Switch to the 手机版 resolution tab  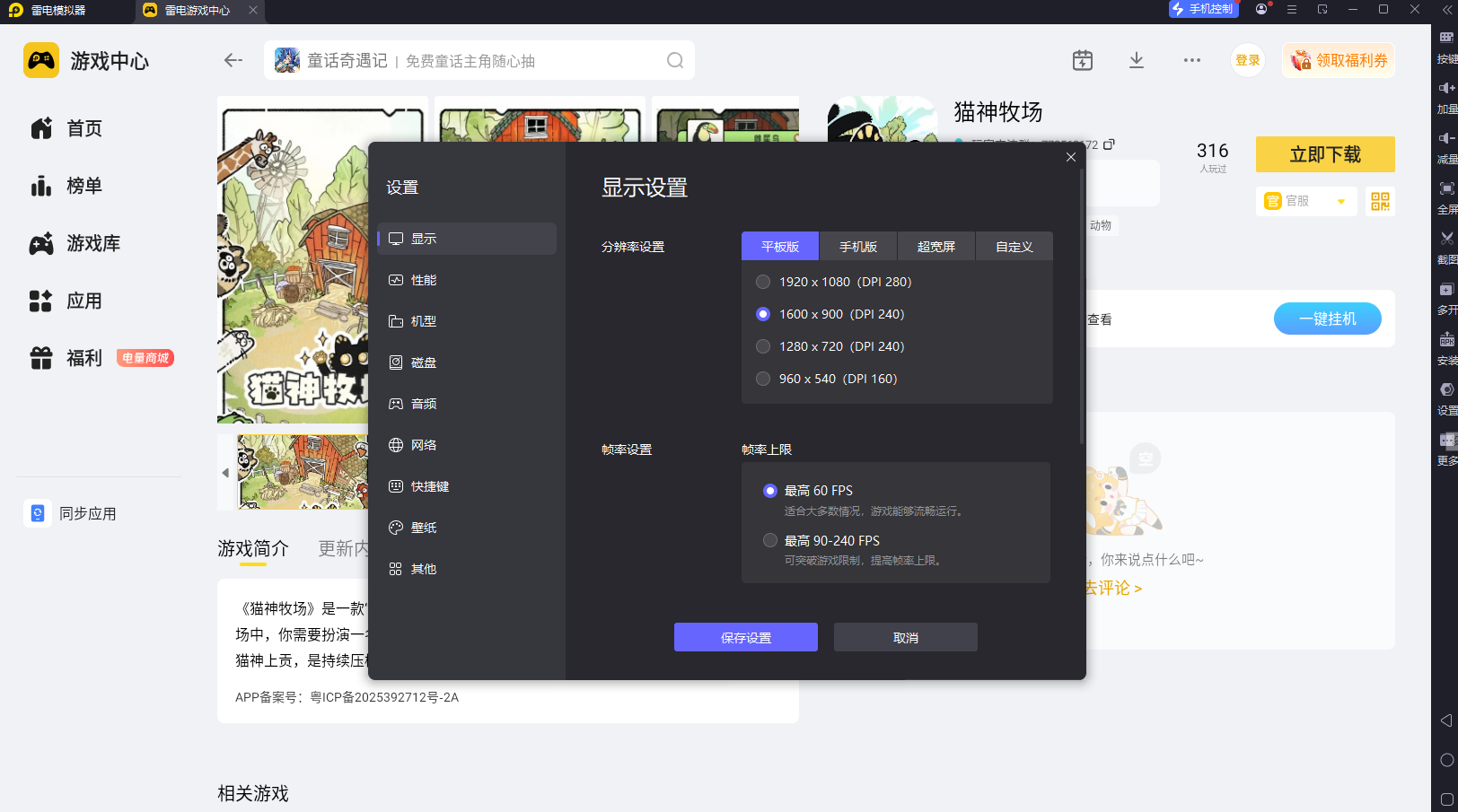(857, 246)
